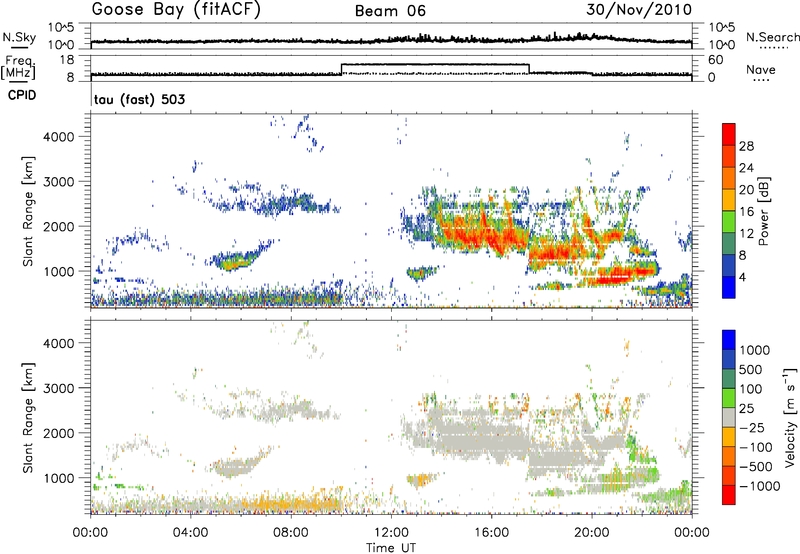Click the 'Velocity [m s-1]' colorbar label
800x554 pixels.
(x=790, y=417)
